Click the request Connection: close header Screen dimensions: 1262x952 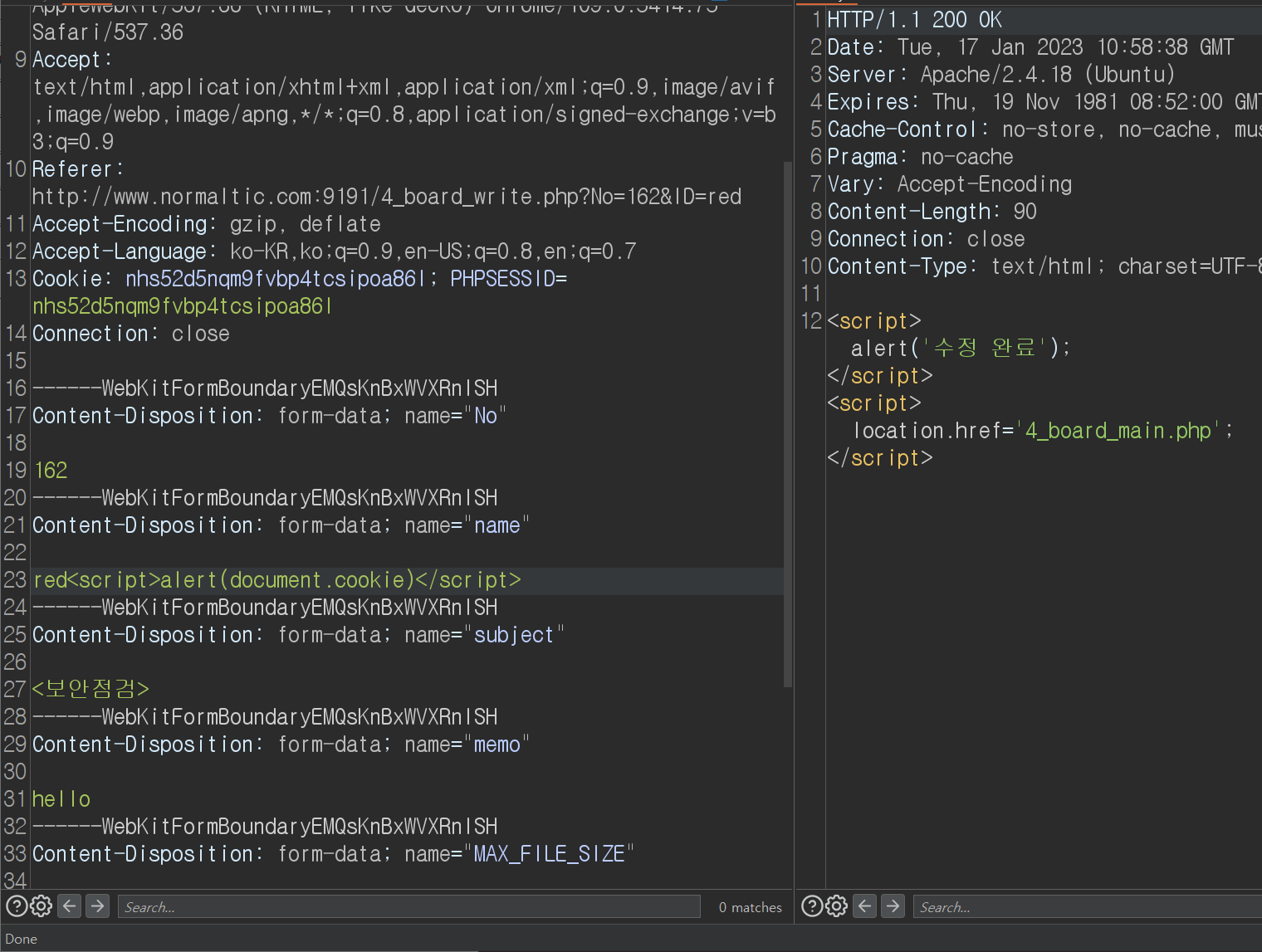131,334
